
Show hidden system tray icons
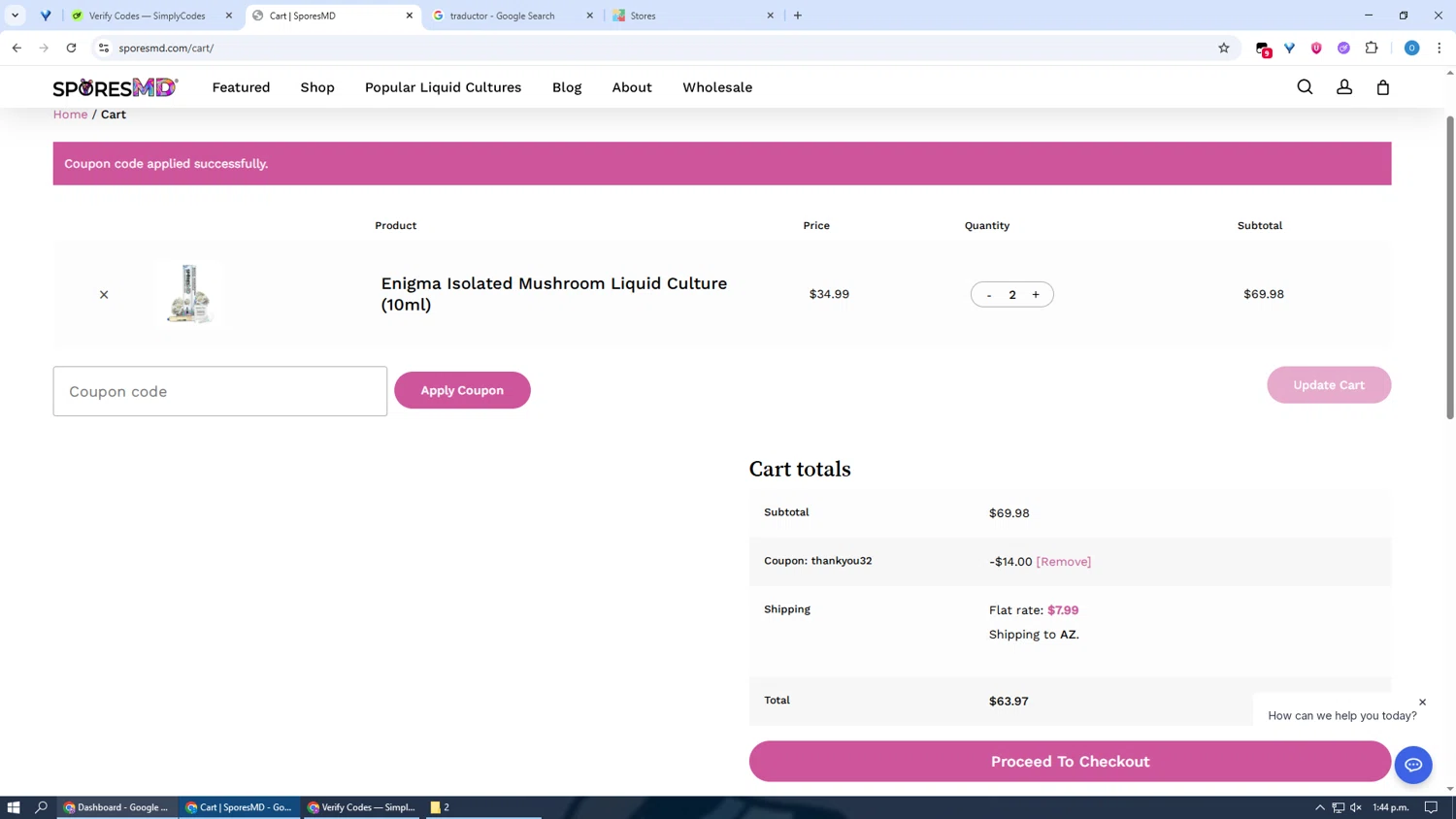click(x=1320, y=807)
